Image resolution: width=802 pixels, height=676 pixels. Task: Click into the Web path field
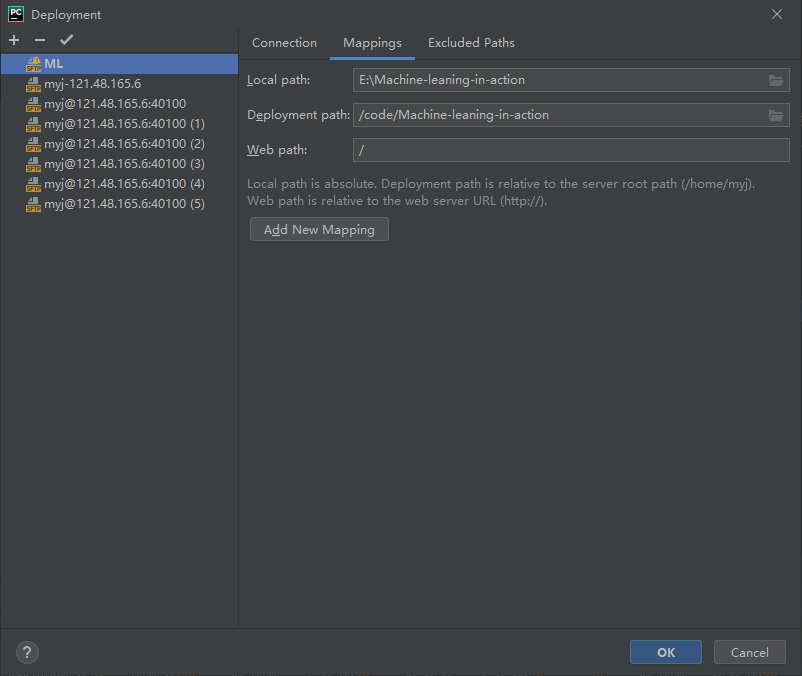pyautogui.click(x=571, y=150)
